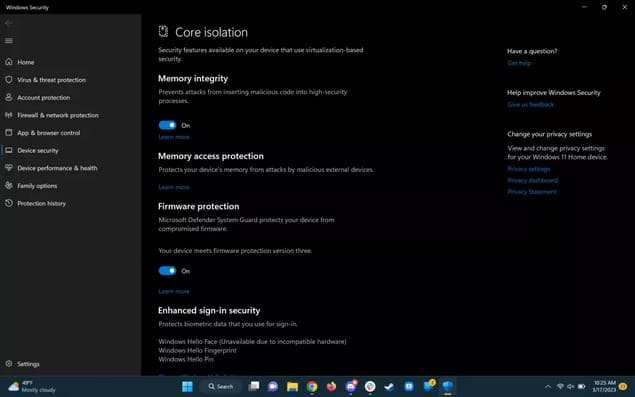Open Teams icon with notification badge
The image size is (635, 397).
click(351, 386)
